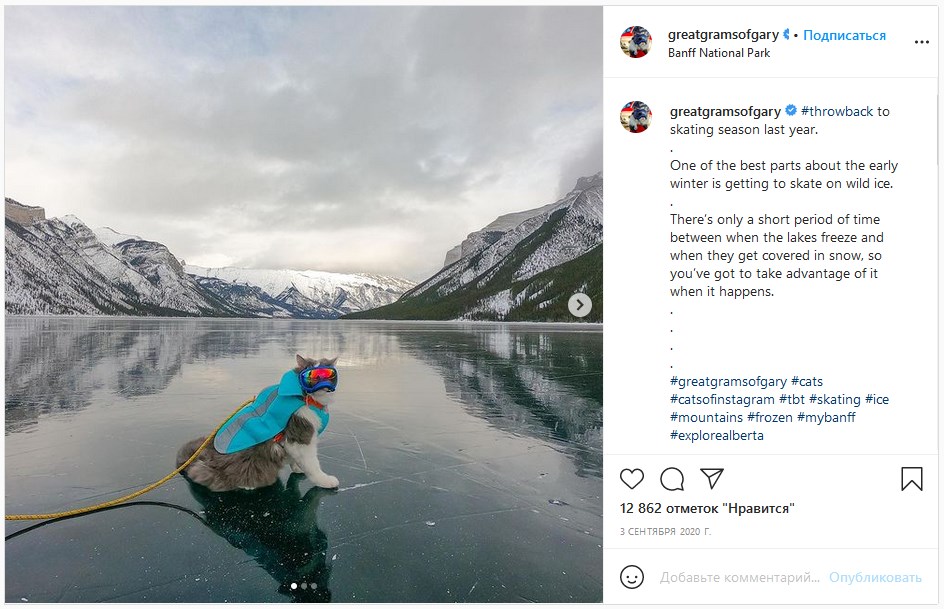The height and width of the screenshot is (609, 944).
Task: Select the second carousel dot indicator
Action: (x=303, y=586)
